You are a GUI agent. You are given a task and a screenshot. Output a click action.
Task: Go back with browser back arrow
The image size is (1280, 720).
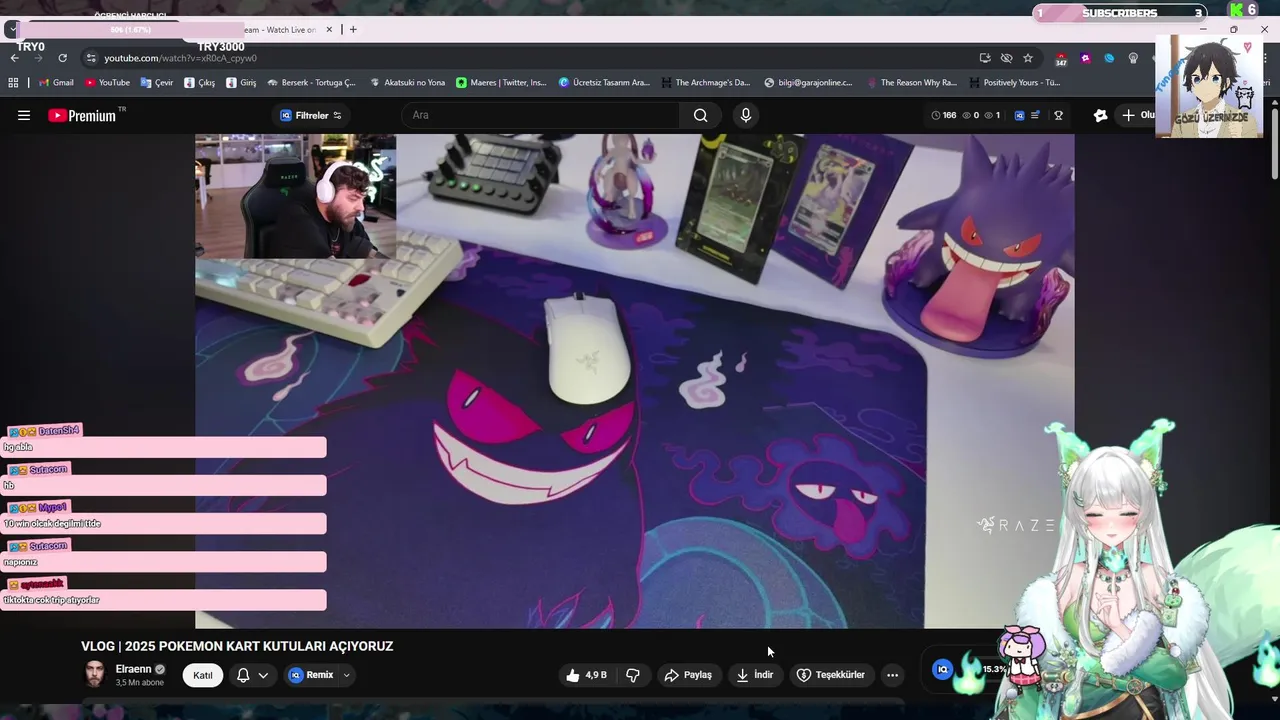[x=15, y=58]
